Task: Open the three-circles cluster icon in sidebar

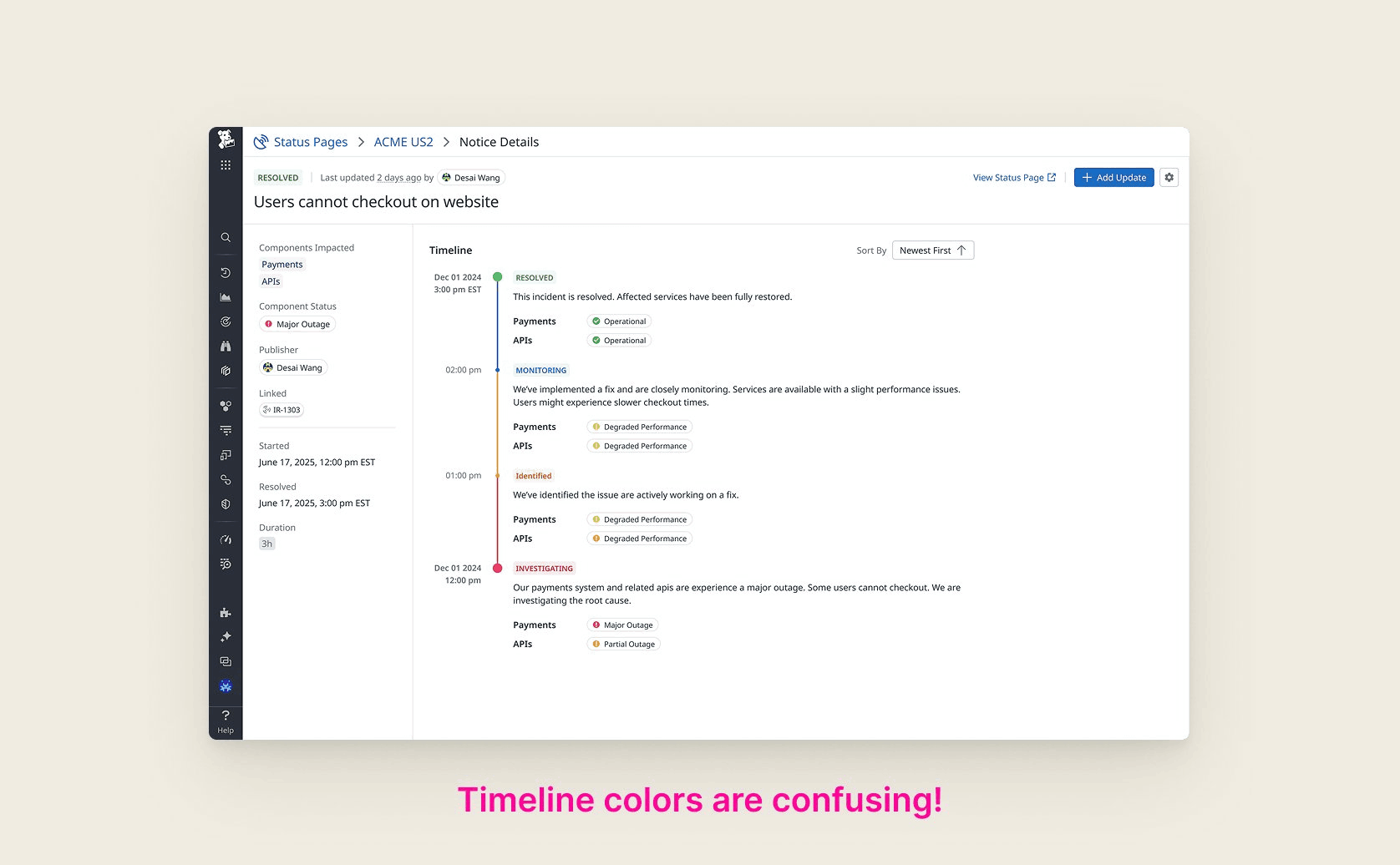Action: point(226,406)
